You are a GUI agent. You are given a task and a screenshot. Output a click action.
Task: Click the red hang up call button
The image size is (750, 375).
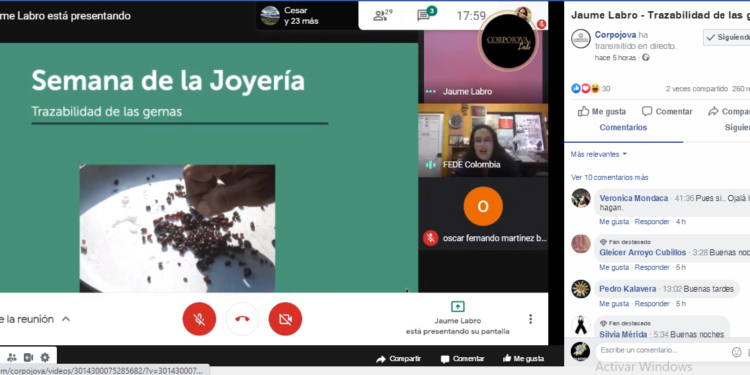242,319
